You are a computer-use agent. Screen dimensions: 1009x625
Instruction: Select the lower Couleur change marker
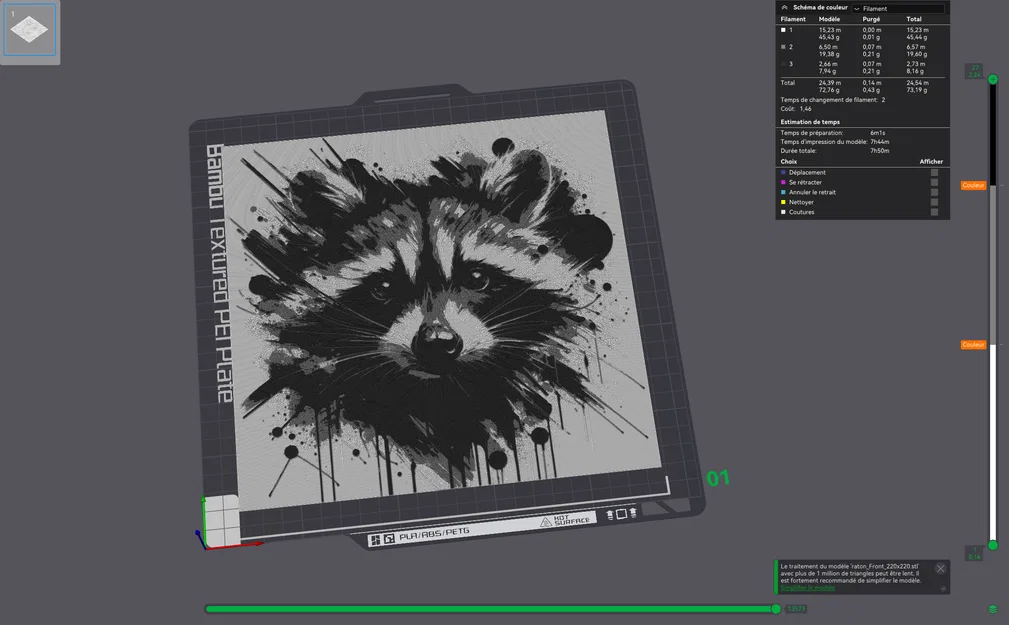(972, 344)
